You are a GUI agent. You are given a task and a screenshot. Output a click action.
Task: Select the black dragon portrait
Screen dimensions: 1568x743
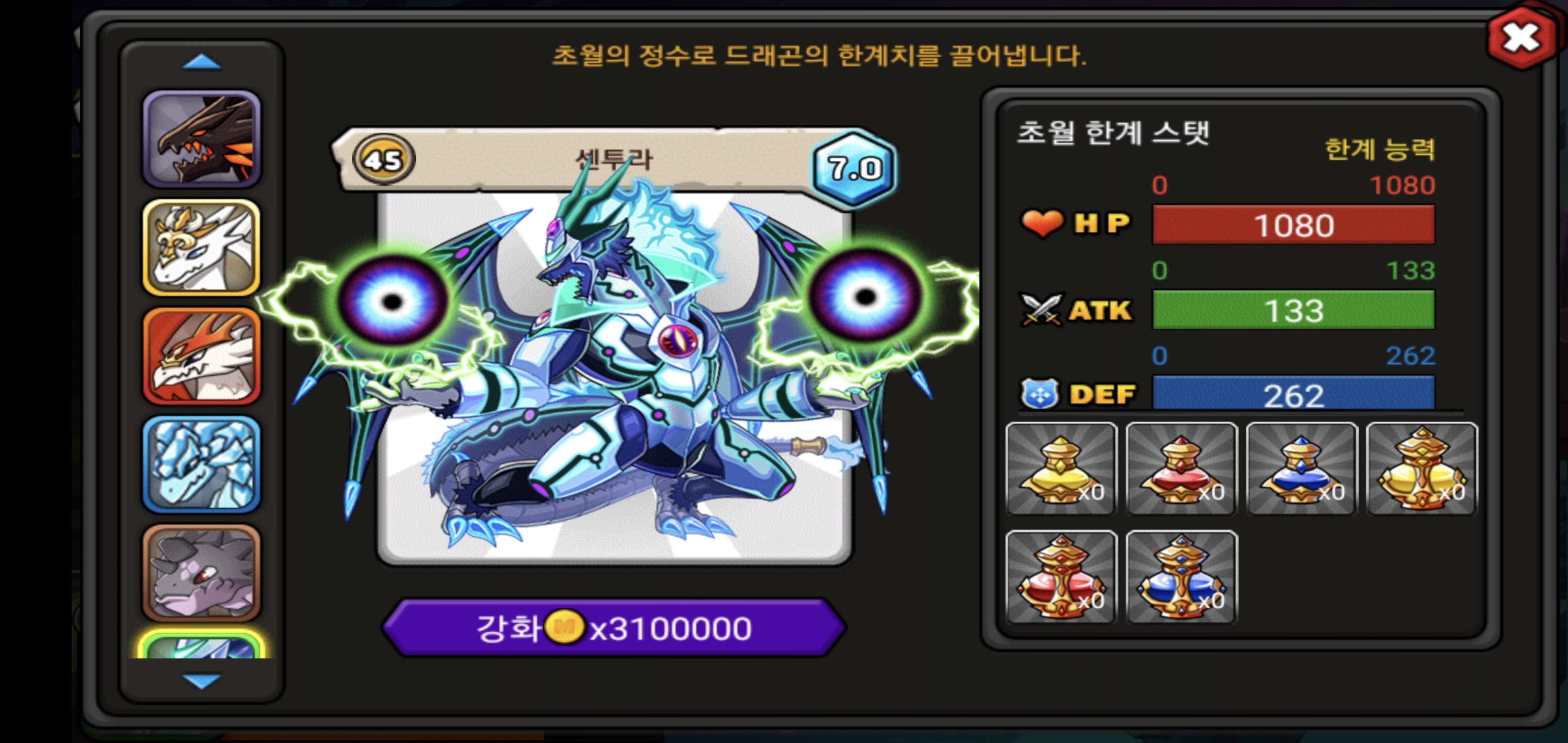coord(202,139)
